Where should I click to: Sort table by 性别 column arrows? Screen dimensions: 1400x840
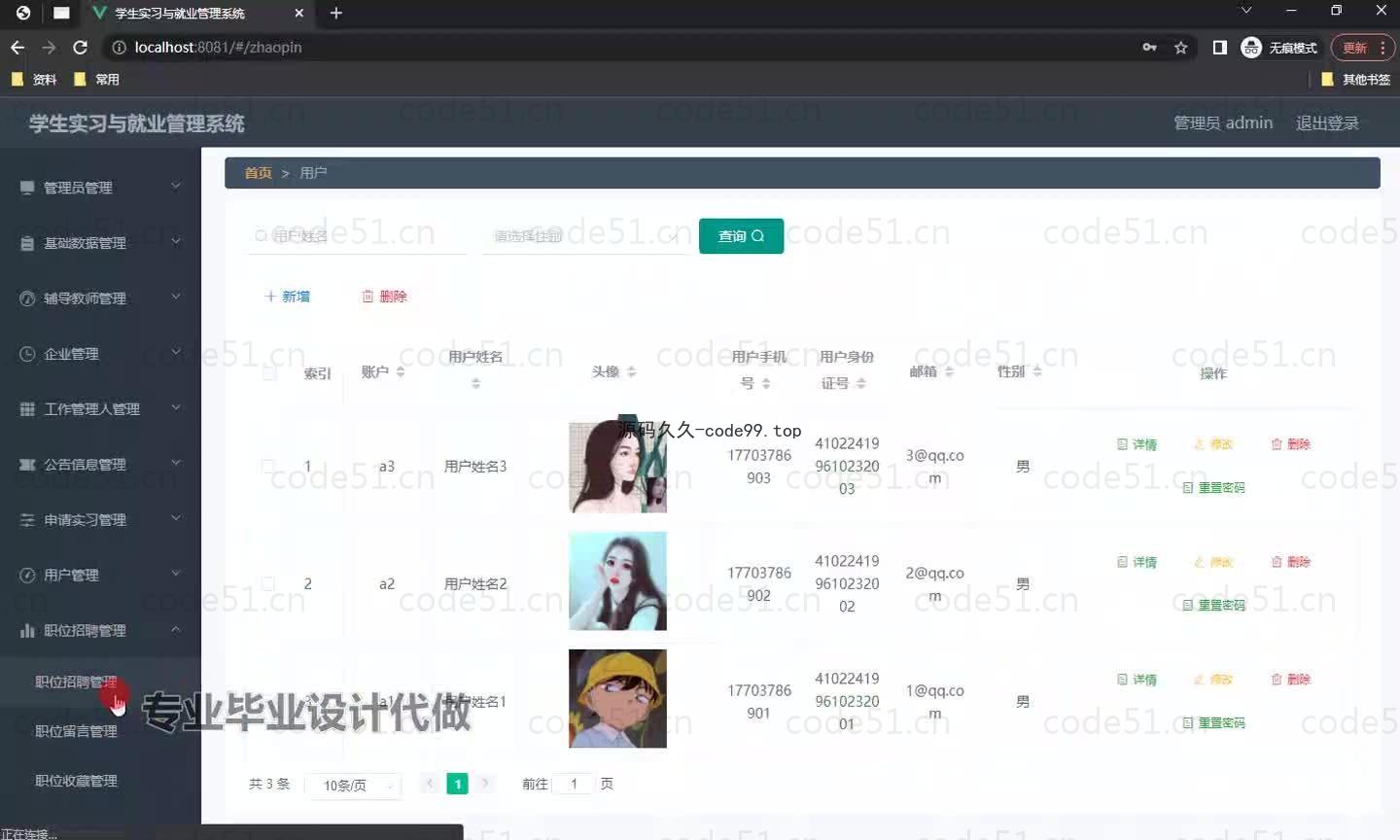(1037, 372)
